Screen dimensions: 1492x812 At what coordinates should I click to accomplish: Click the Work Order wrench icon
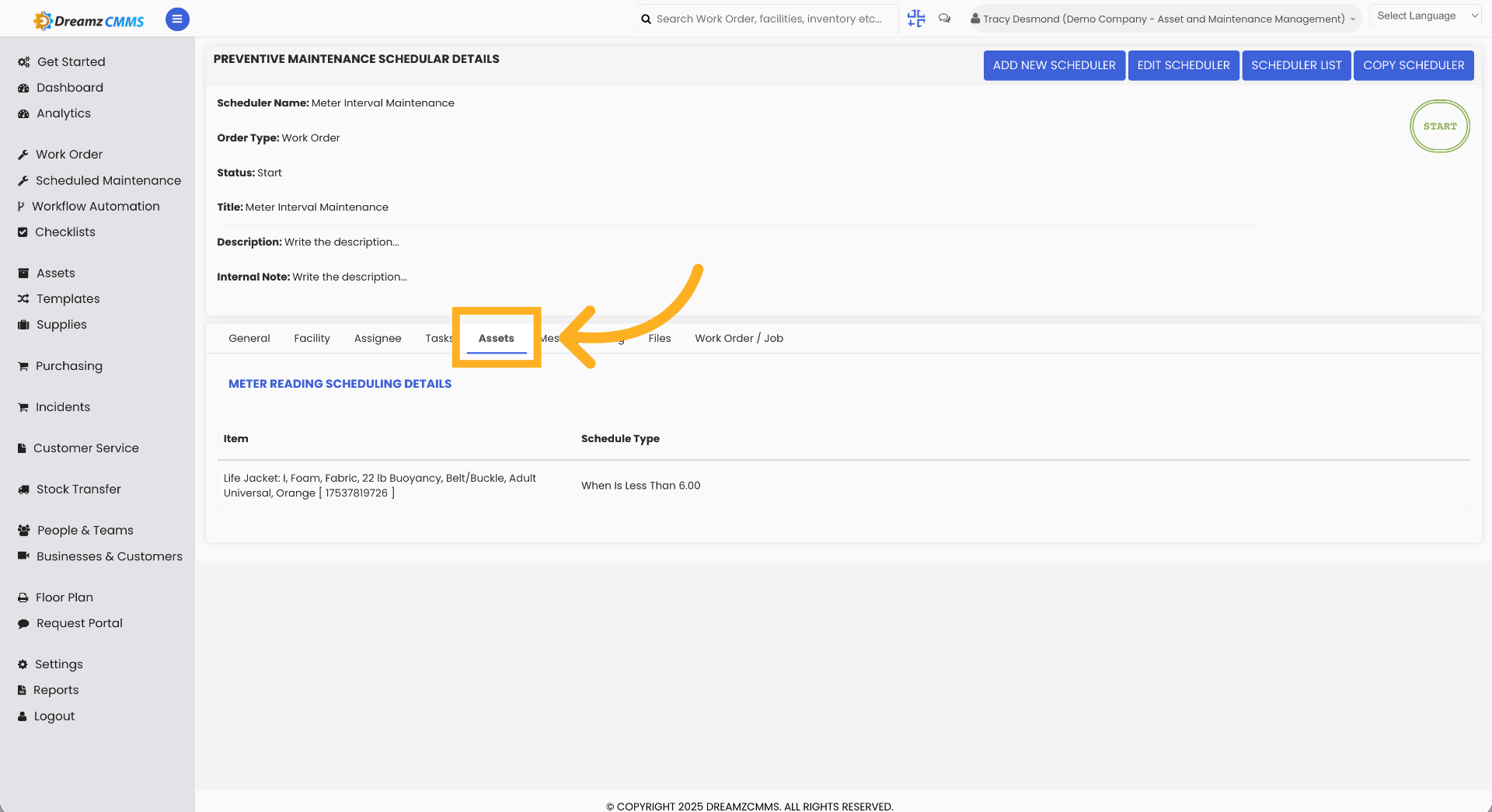click(23, 155)
